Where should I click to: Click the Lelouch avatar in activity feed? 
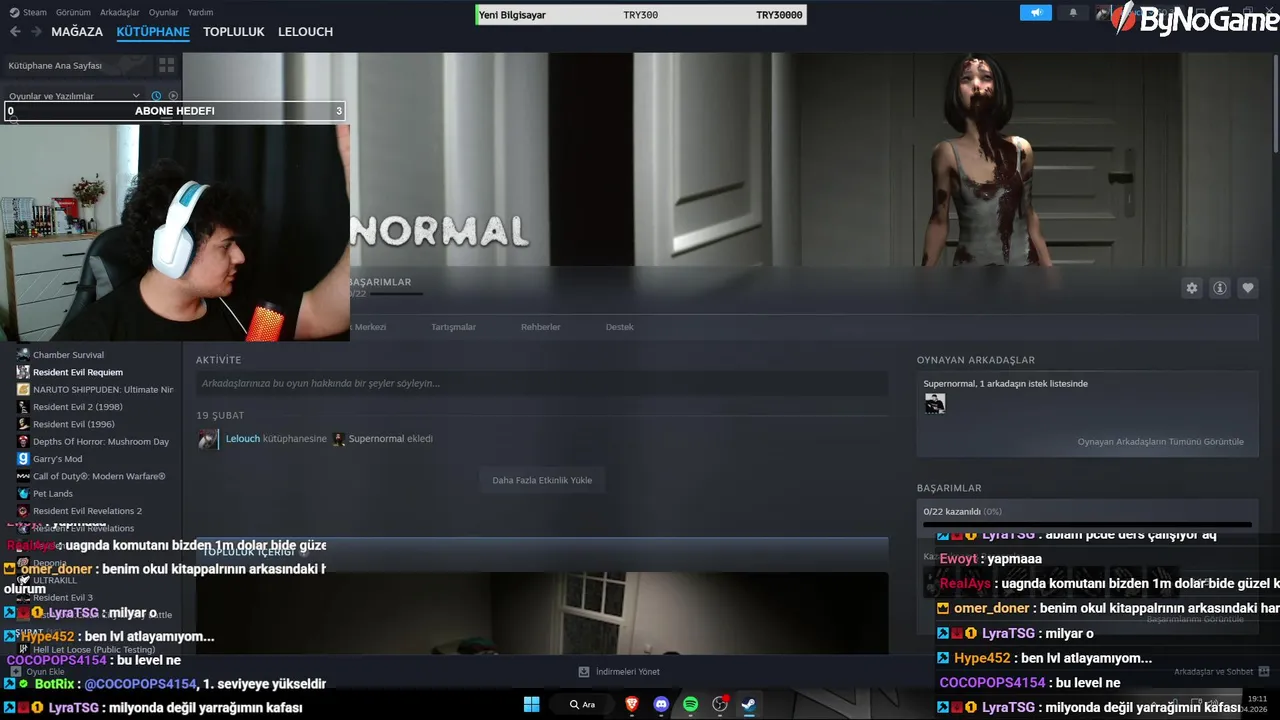click(x=208, y=439)
